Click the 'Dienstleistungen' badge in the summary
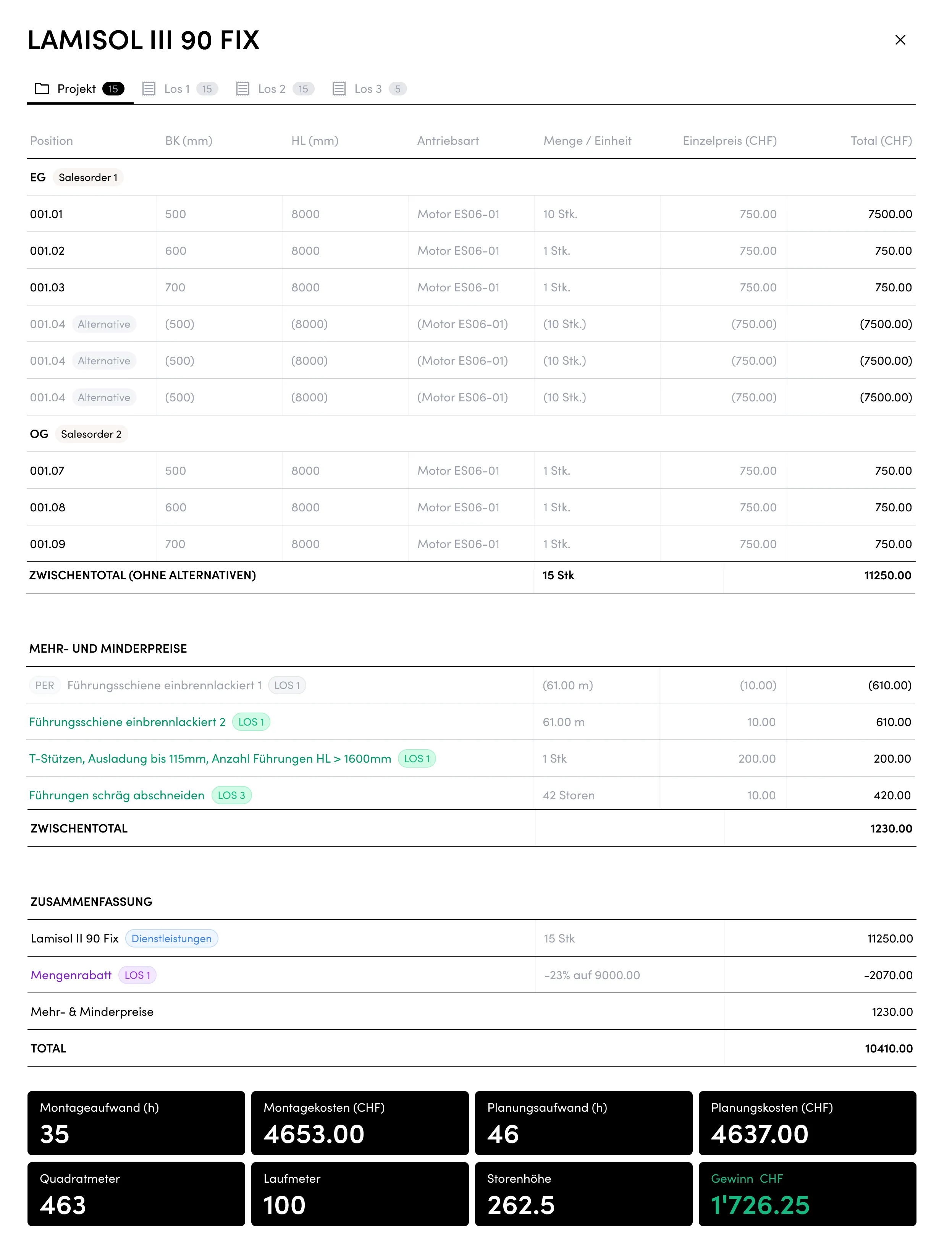Viewport: 952px width, 1248px height. (x=171, y=938)
